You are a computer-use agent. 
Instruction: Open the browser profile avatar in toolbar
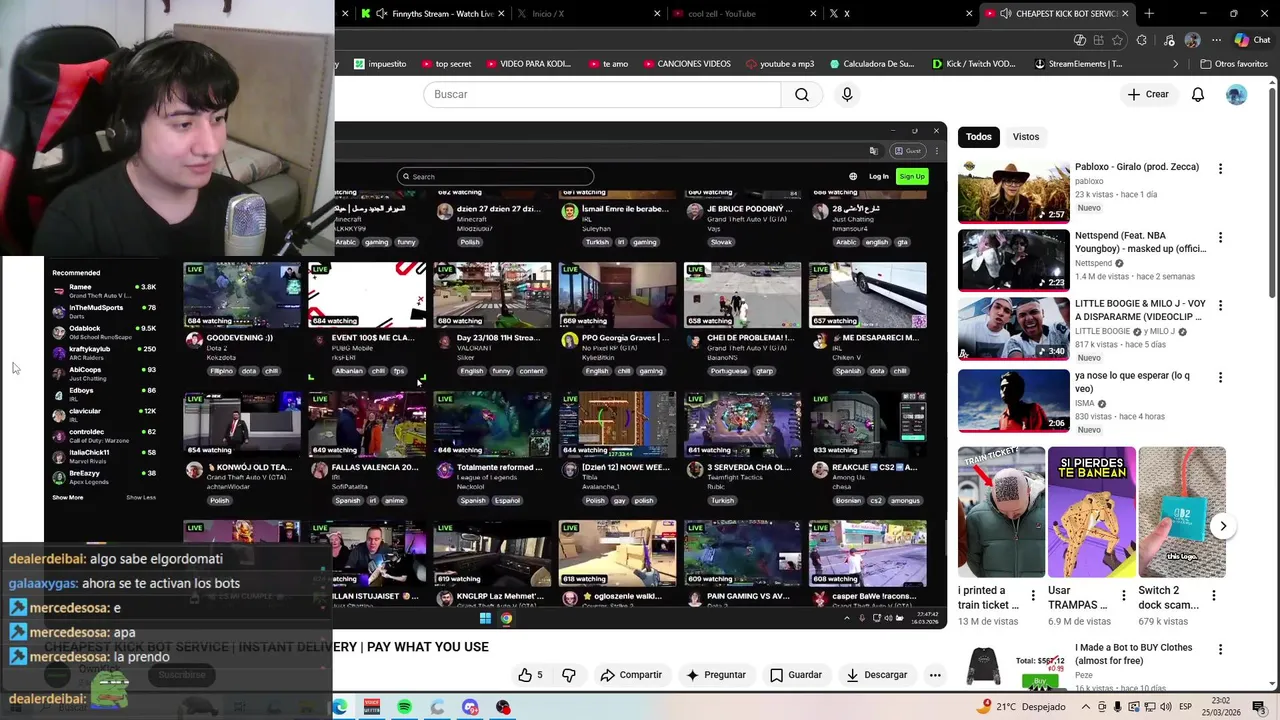point(1192,40)
